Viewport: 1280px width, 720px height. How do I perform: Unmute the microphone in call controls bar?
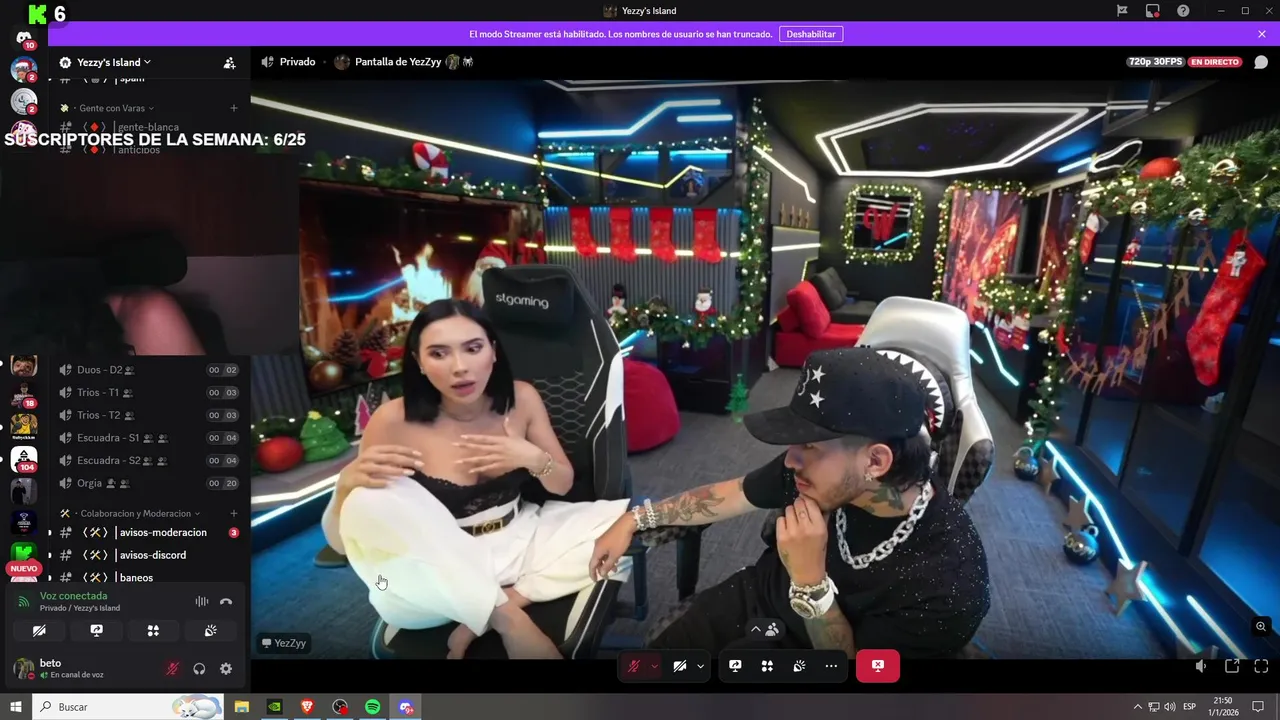click(x=634, y=666)
